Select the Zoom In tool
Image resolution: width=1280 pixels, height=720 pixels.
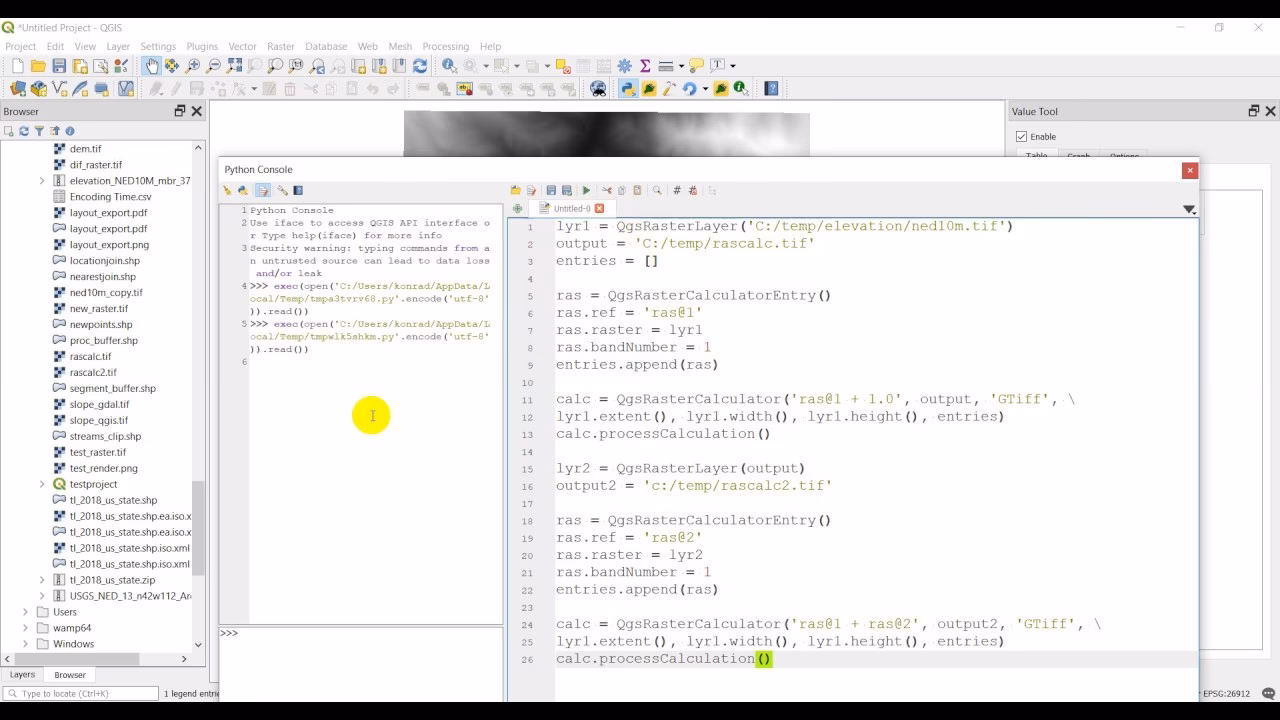pos(191,64)
